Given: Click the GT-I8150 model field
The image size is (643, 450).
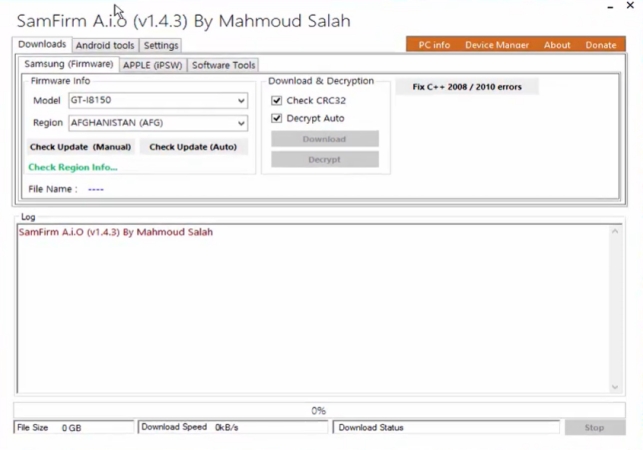Looking at the screenshot, I should pos(158,101).
